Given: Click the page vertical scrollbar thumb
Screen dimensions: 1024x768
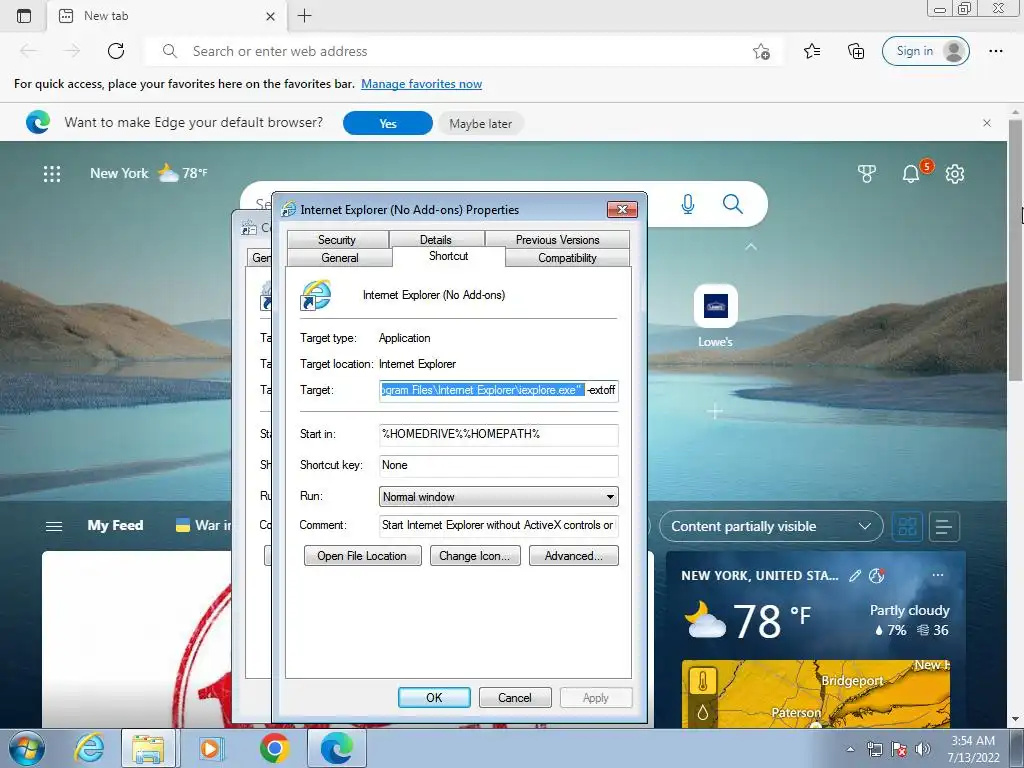Looking at the screenshot, I should pos(1016,248).
